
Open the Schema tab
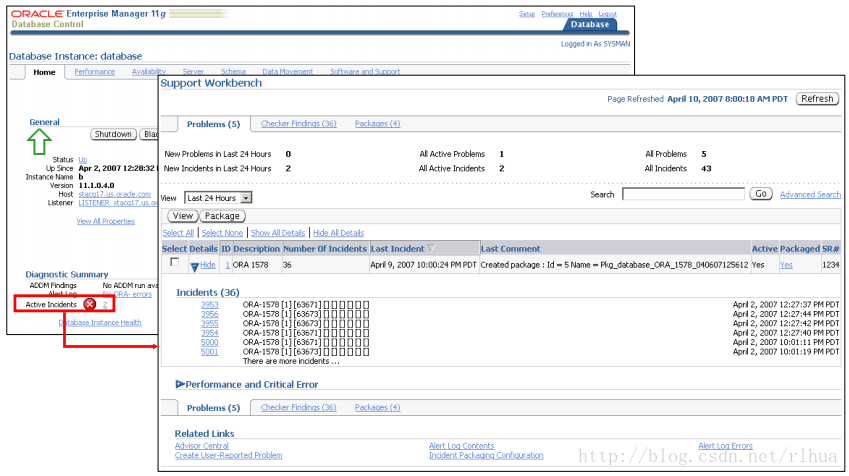coord(233,71)
